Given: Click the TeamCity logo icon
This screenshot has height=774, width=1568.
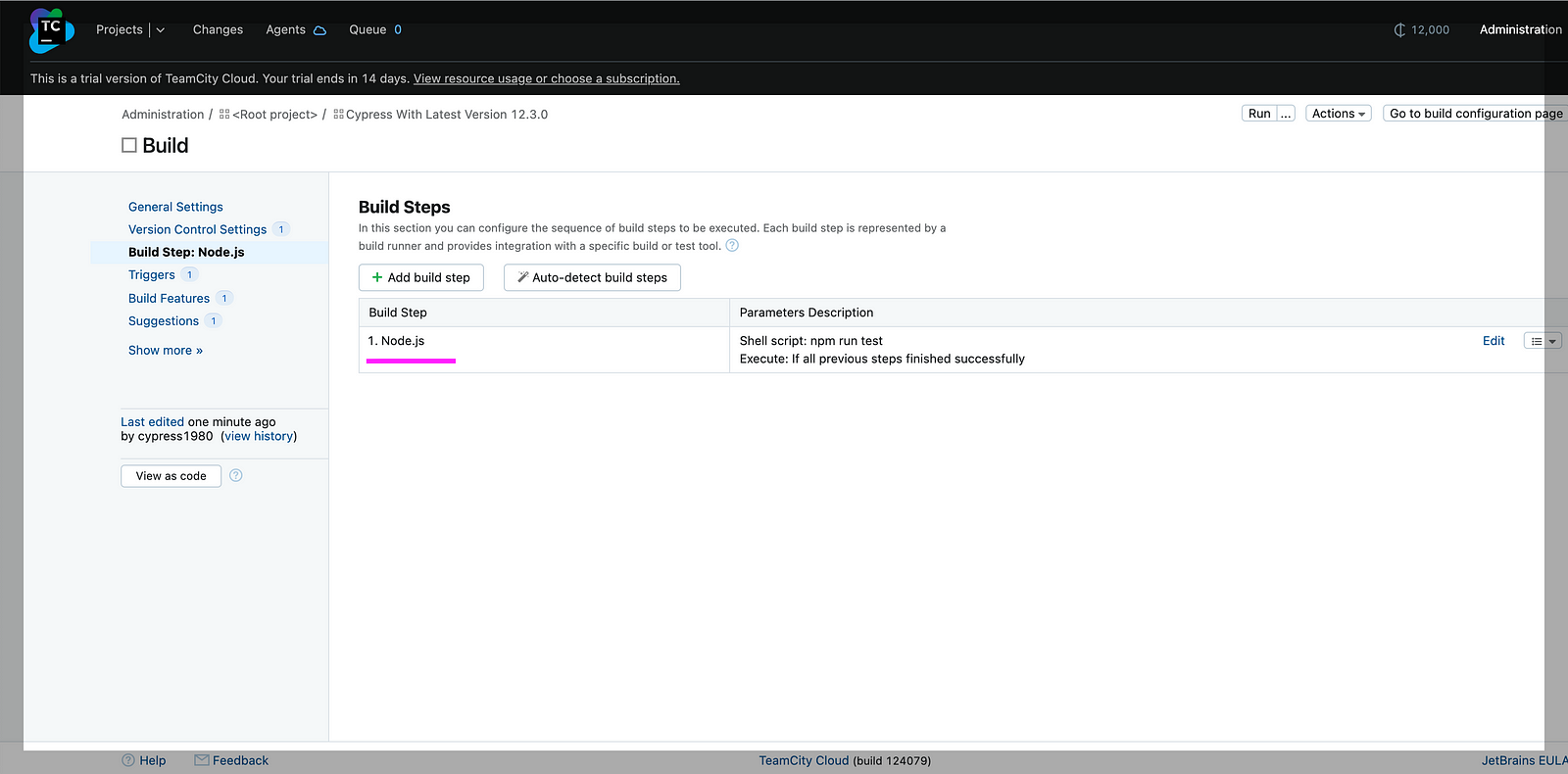Looking at the screenshot, I should coord(51,30).
